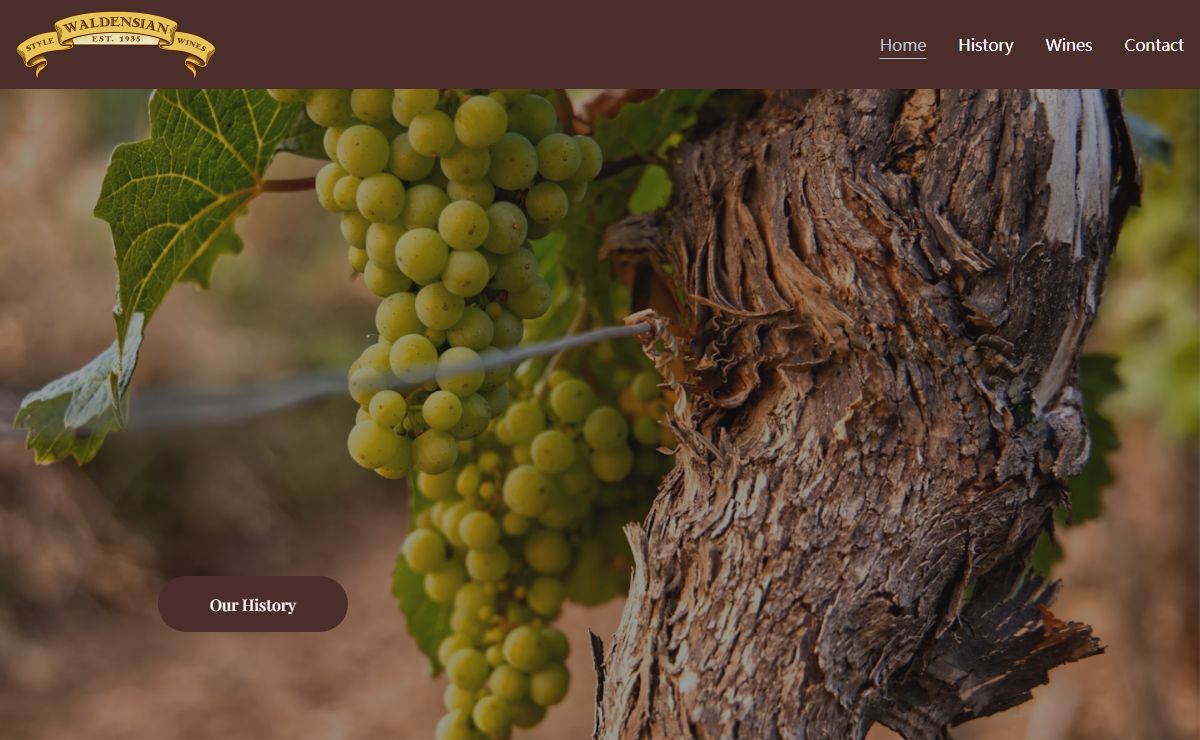Click the "EST. 1935" text in logo

[x=116, y=39]
